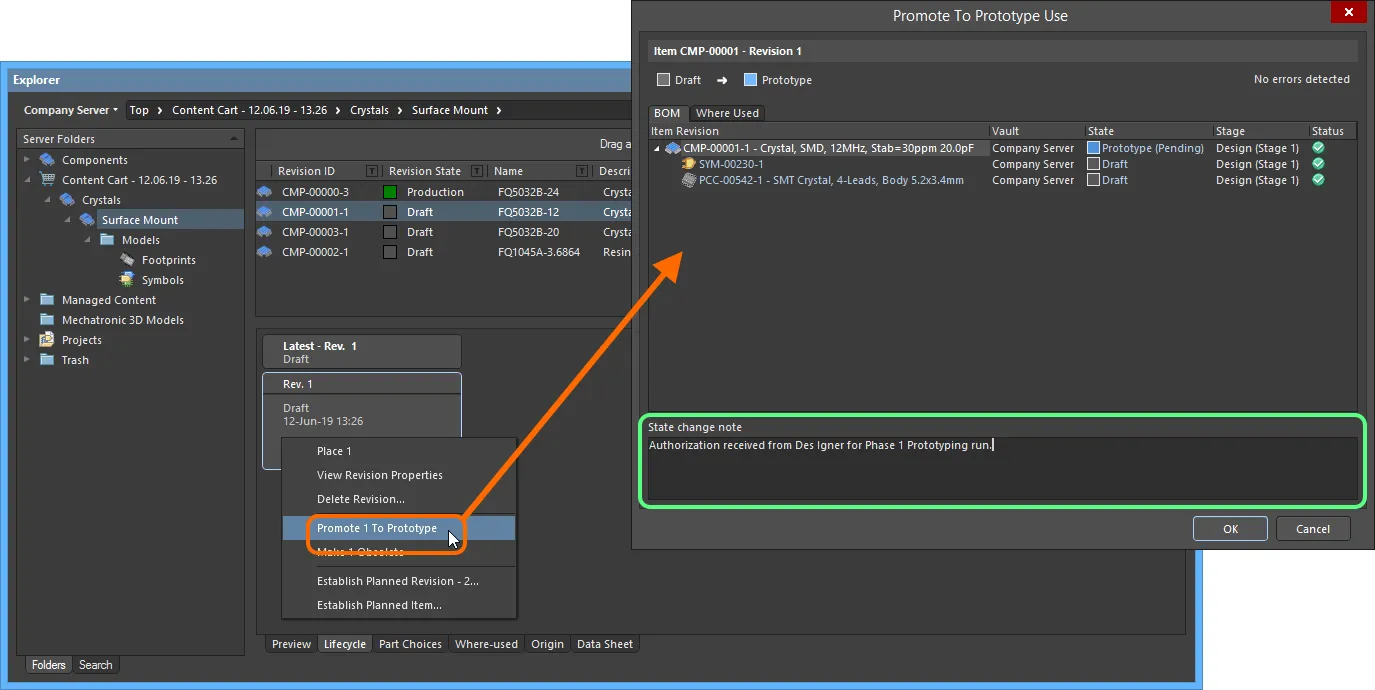Switch to Search tab at bottom
The height and width of the screenshot is (690, 1375).
point(96,665)
